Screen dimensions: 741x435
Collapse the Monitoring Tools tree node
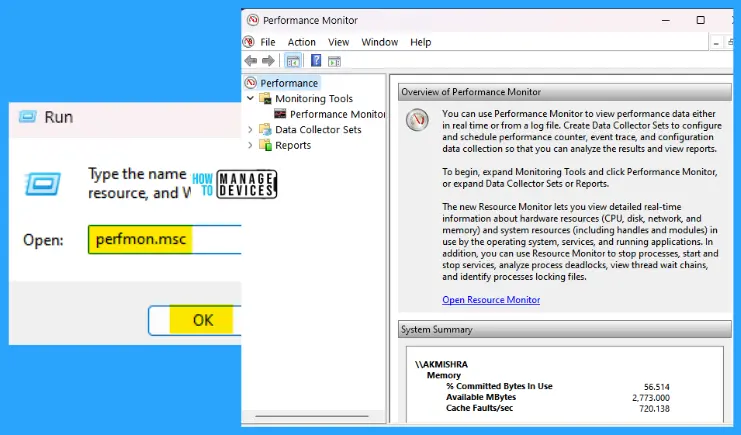click(x=250, y=98)
